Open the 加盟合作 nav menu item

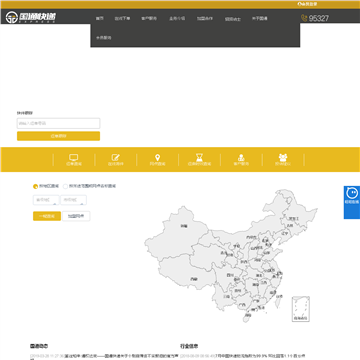205,19
